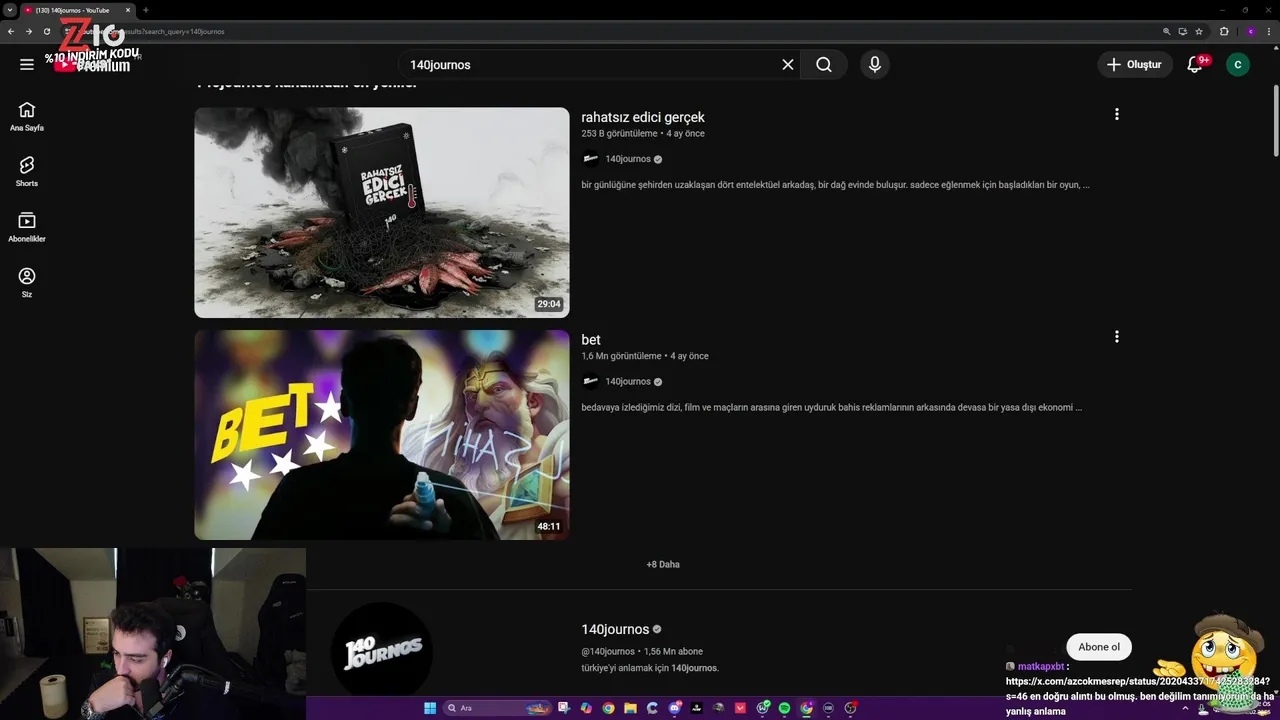The width and height of the screenshot is (1280, 720).
Task: Open OBS from the taskbar
Action: pos(851,708)
